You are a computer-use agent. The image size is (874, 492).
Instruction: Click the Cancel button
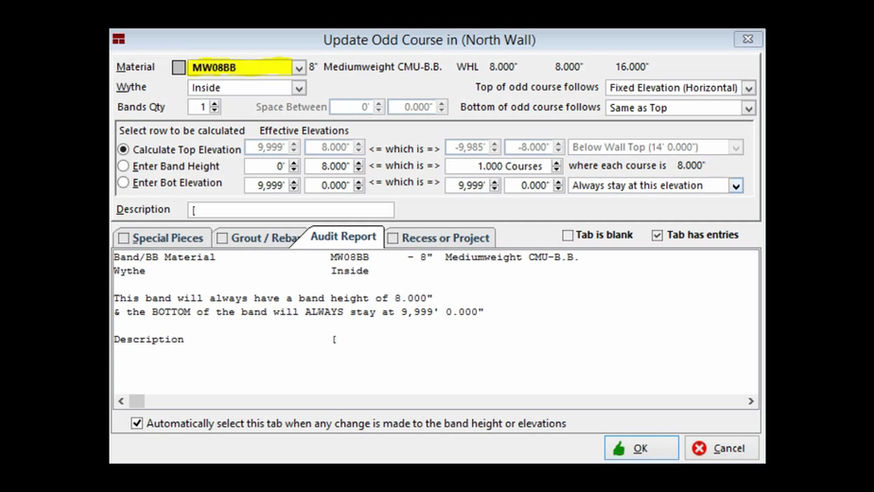(x=721, y=448)
